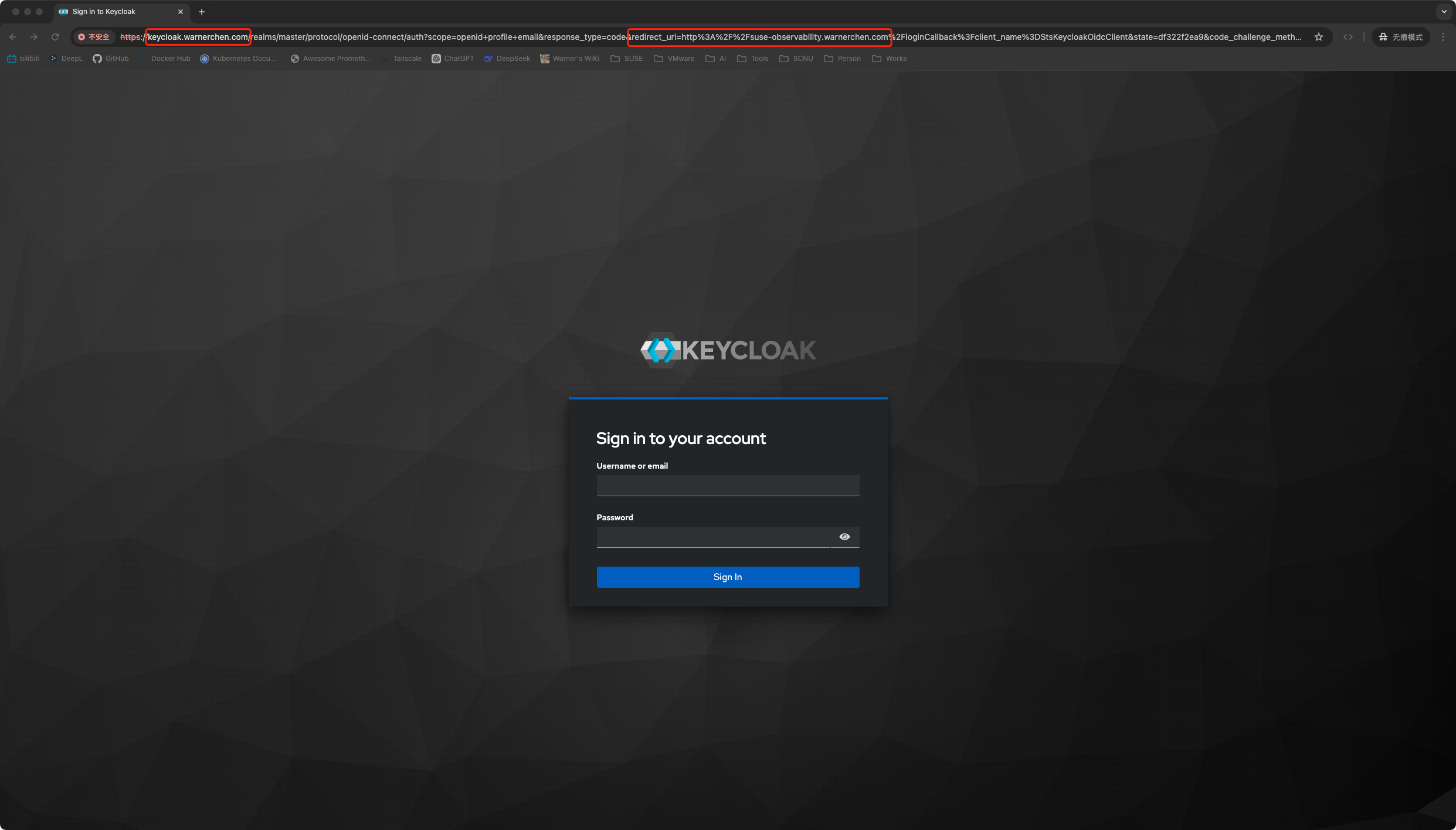Open the incognito mode indicator
Viewport: 1456px width, 830px height.
(1400, 37)
